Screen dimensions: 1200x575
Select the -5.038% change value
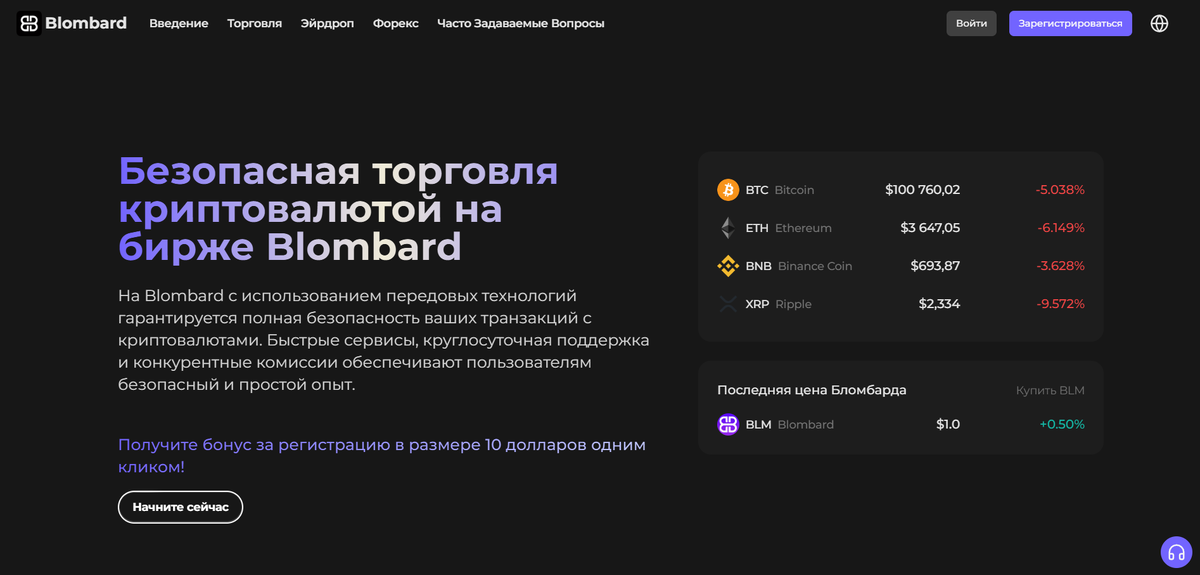1060,190
